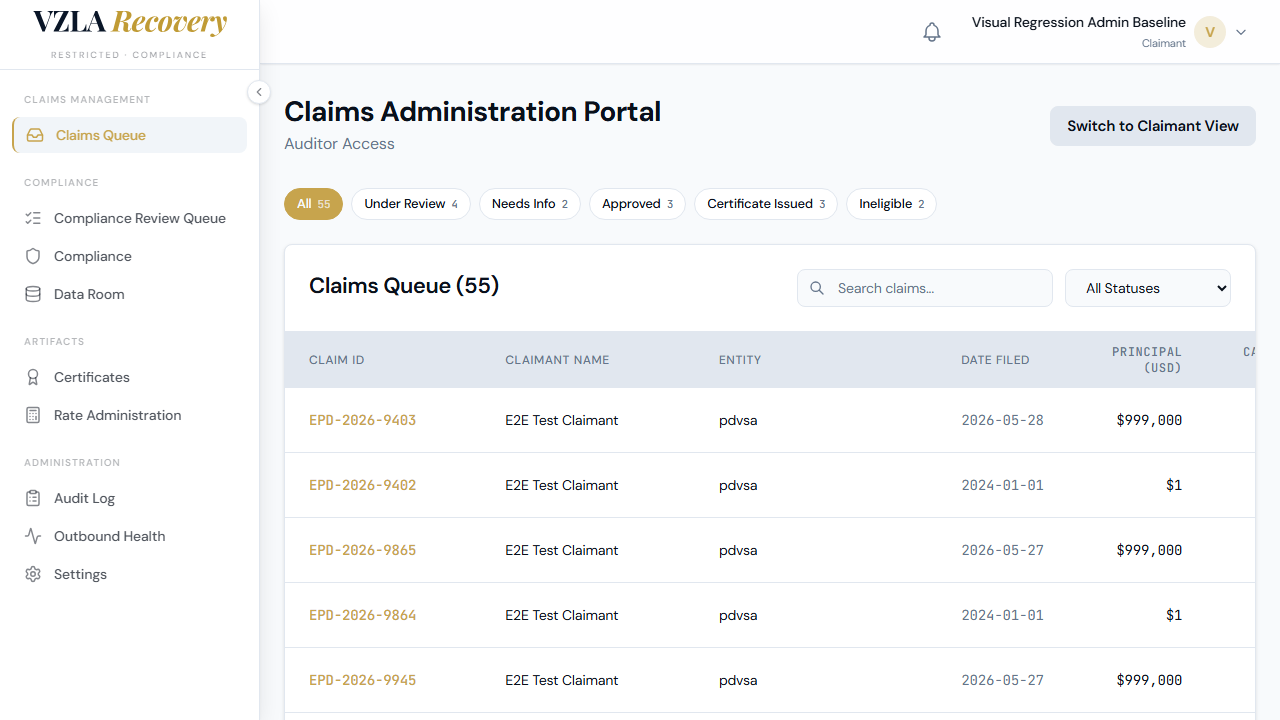Viewport: 1280px width, 720px height.
Task: Select the All 55 filter tab
Action: pyautogui.click(x=313, y=204)
